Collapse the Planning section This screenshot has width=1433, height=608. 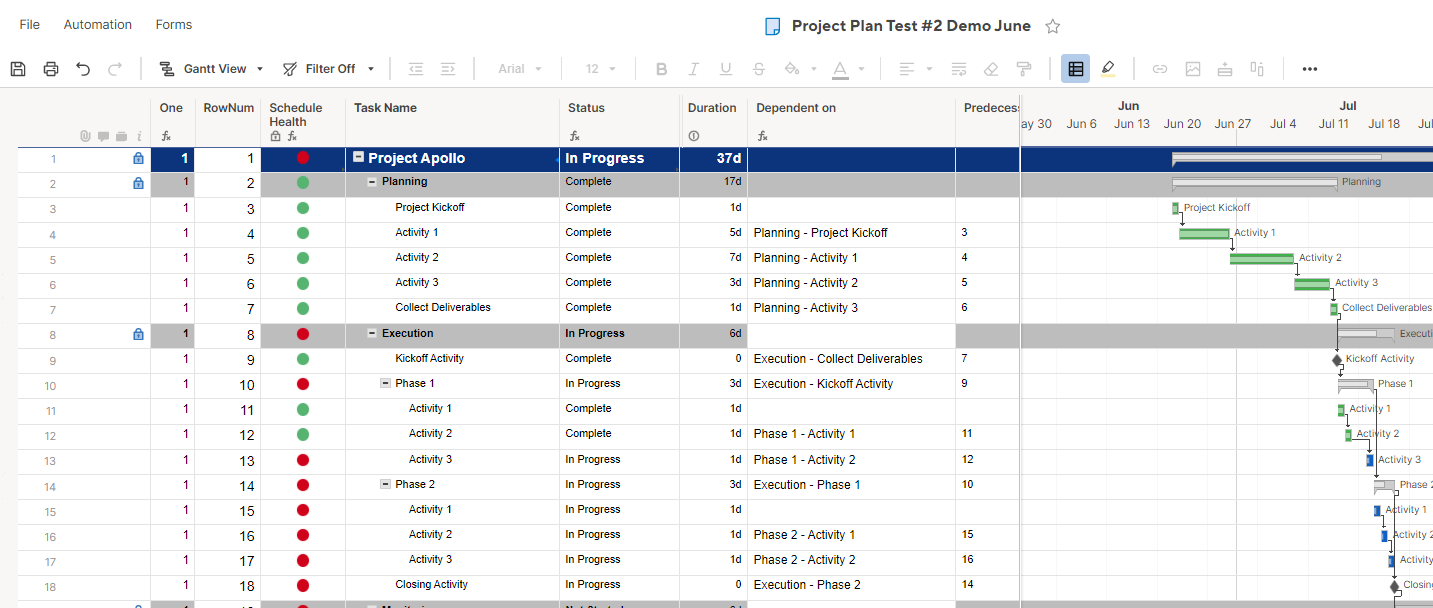tap(372, 182)
